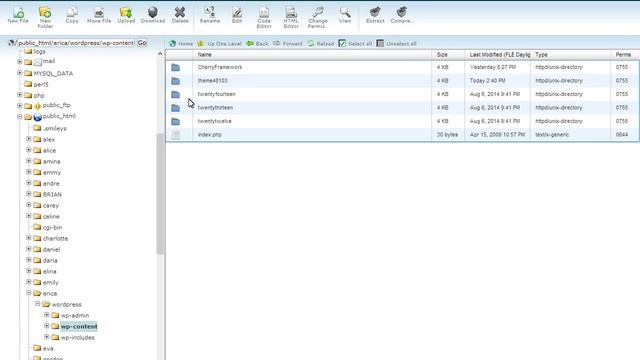Click the Compress toolbar icon
Viewport: 640px width, 360px height.
point(402,15)
